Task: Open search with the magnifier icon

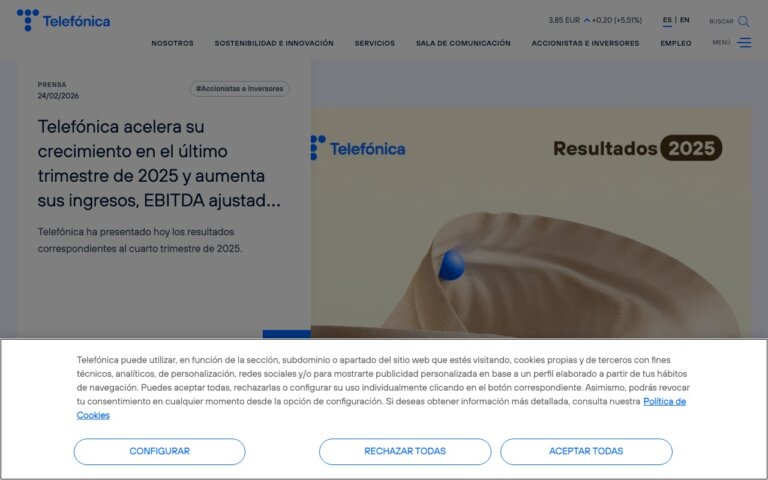Action: pos(744,21)
